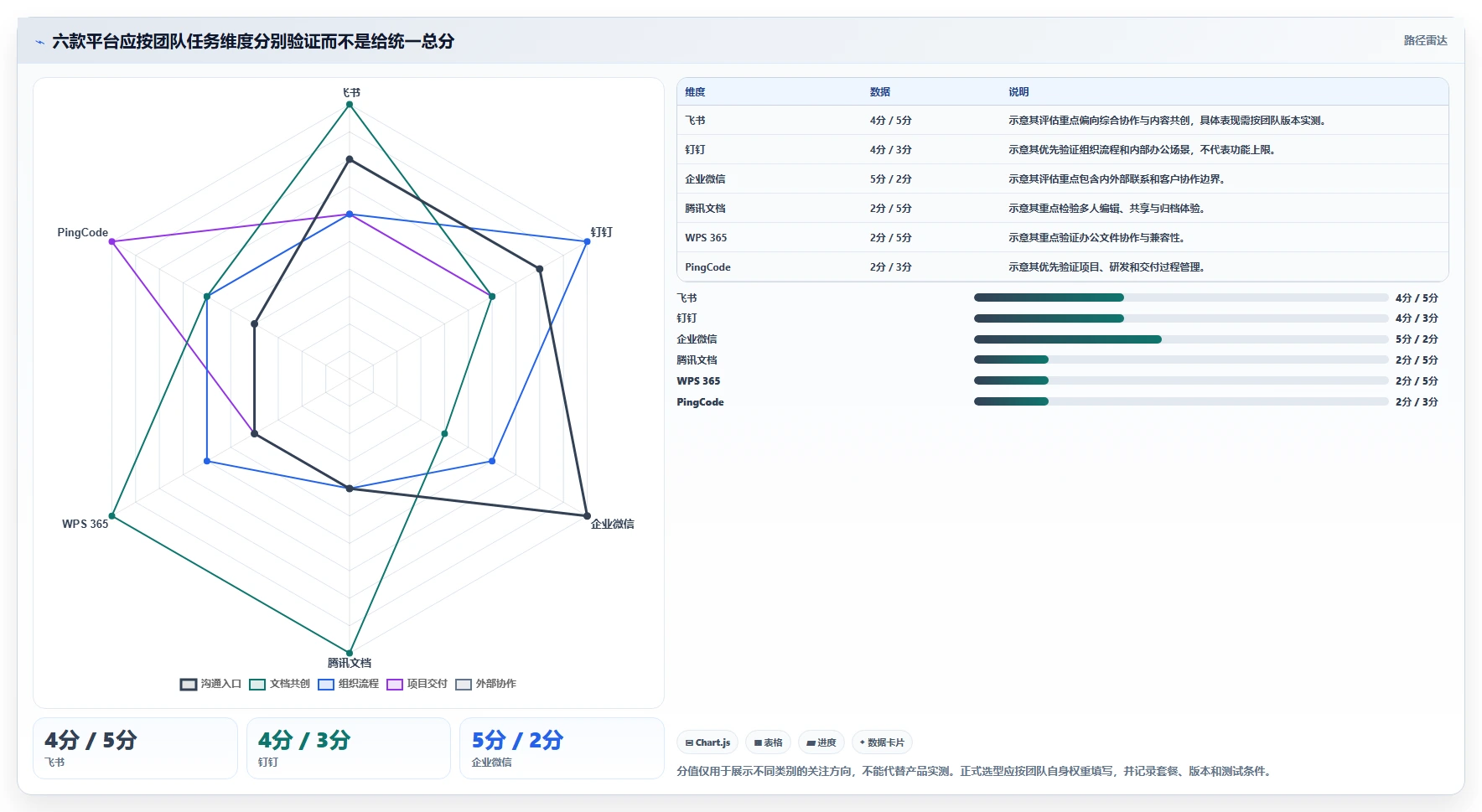This screenshot has height=812, width=1482.
Task: Click the green data point at the WPS 365 vertex
Action: point(112,515)
